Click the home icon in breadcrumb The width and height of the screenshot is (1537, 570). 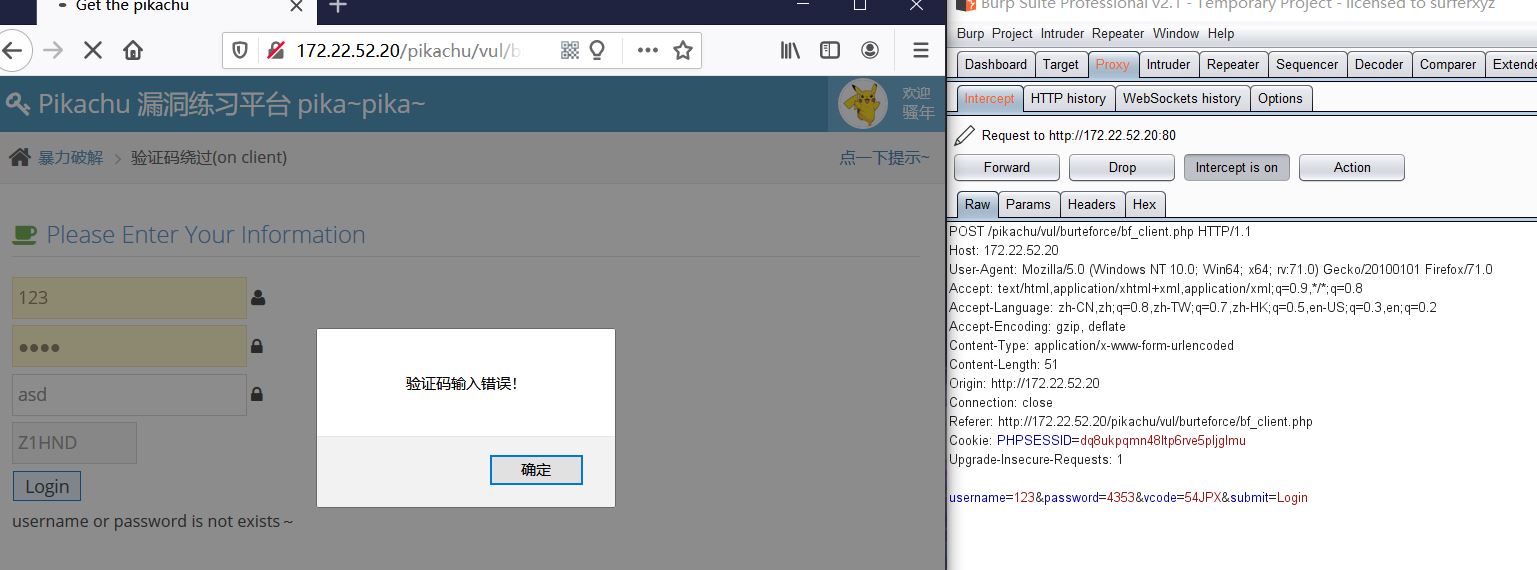19,157
